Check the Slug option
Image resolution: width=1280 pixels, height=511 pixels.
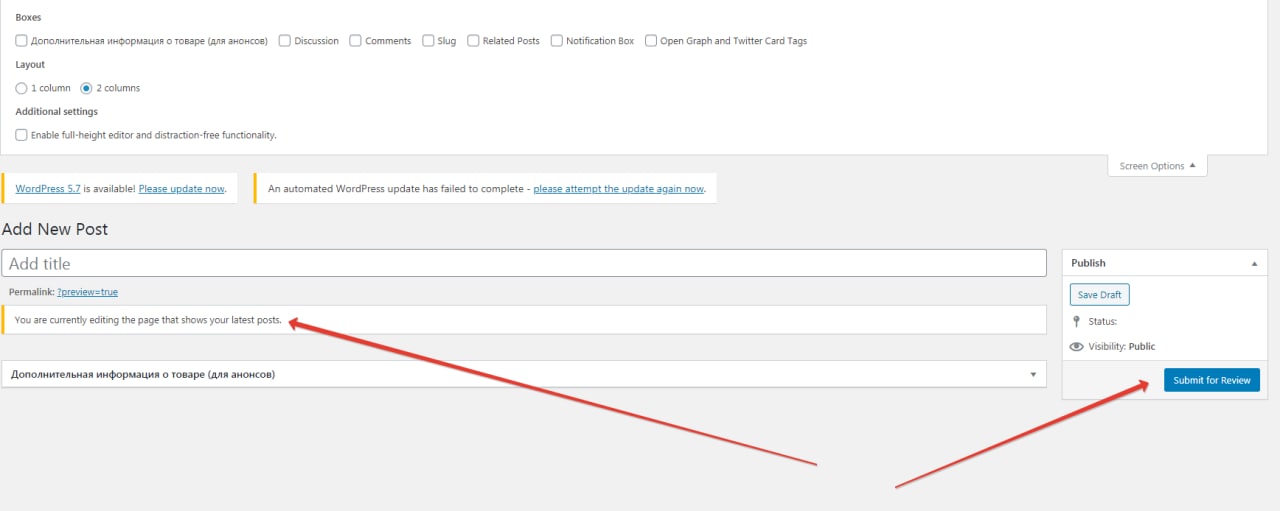[x=428, y=41]
